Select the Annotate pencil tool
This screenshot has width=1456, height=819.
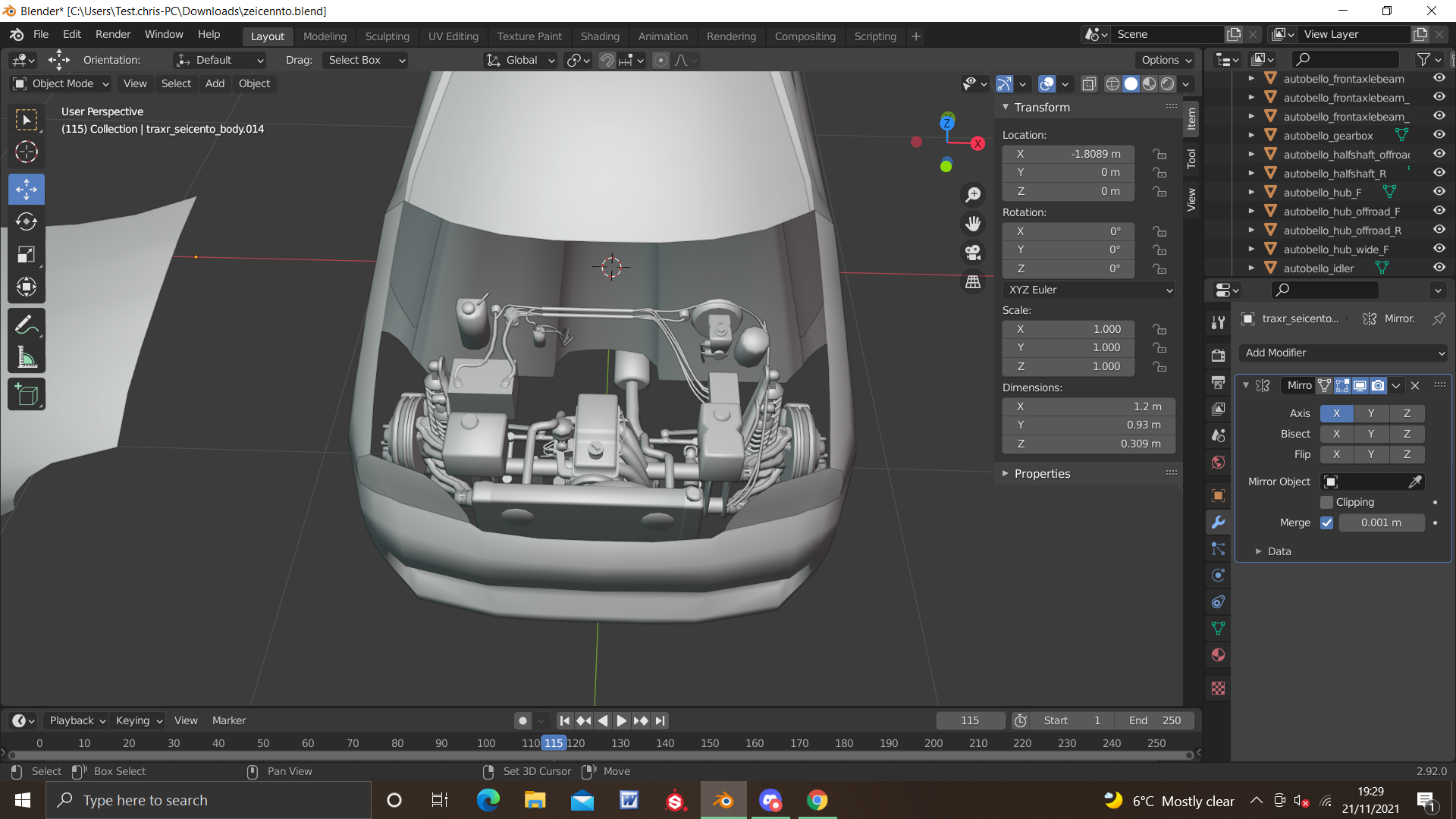[x=27, y=325]
